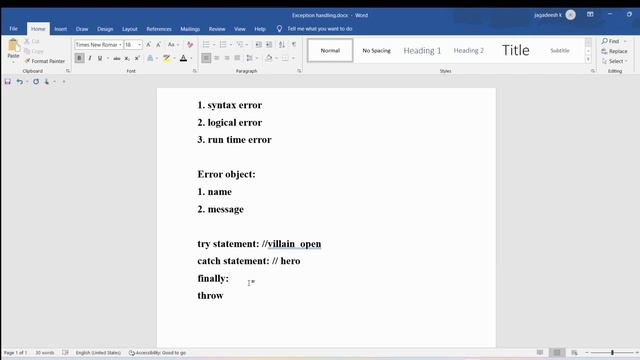The height and width of the screenshot is (360, 640).
Task: Click the zoom slider handle
Action: click(x=612, y=352)
